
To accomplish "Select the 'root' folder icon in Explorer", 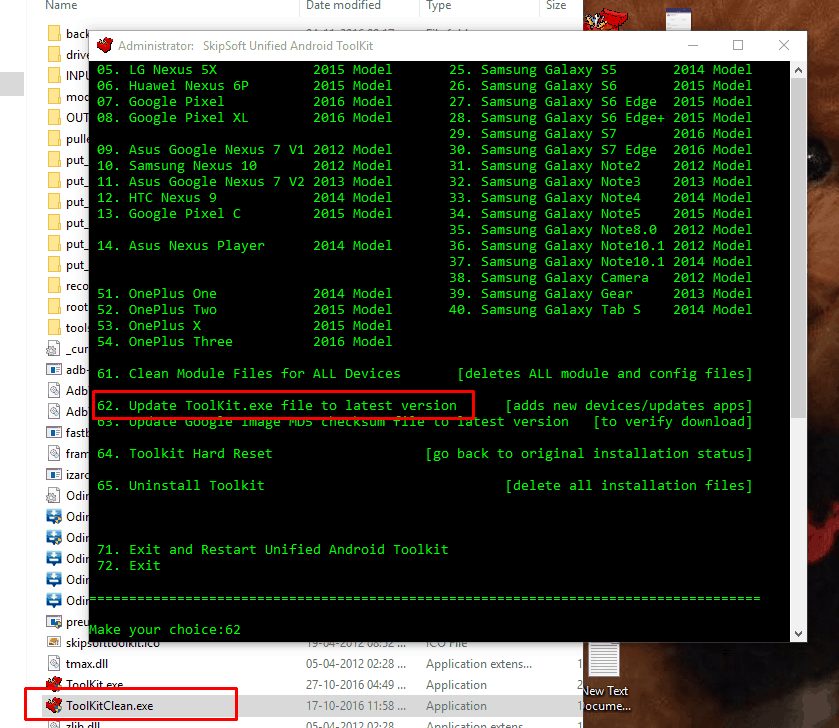I will click(x=54, y=306).
